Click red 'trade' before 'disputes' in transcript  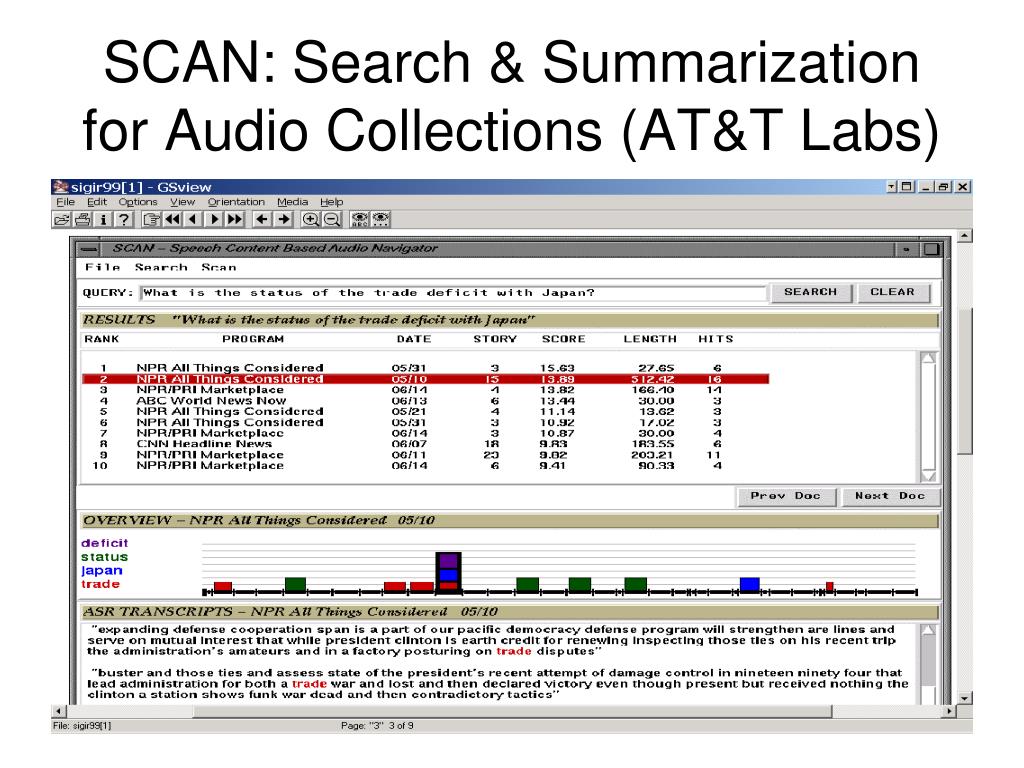[513, 651]
